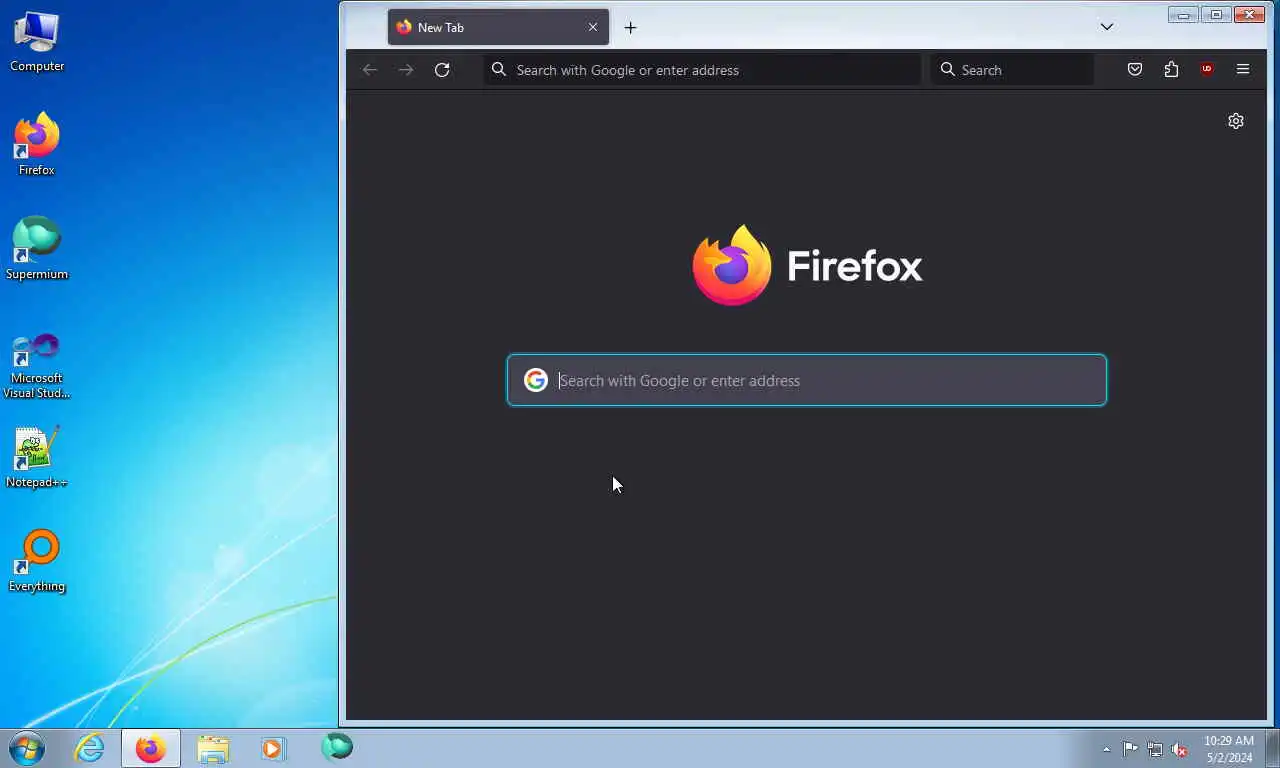Select the Notepad++ desktop shortcut
1280x768 pixels.
(37, 458)
